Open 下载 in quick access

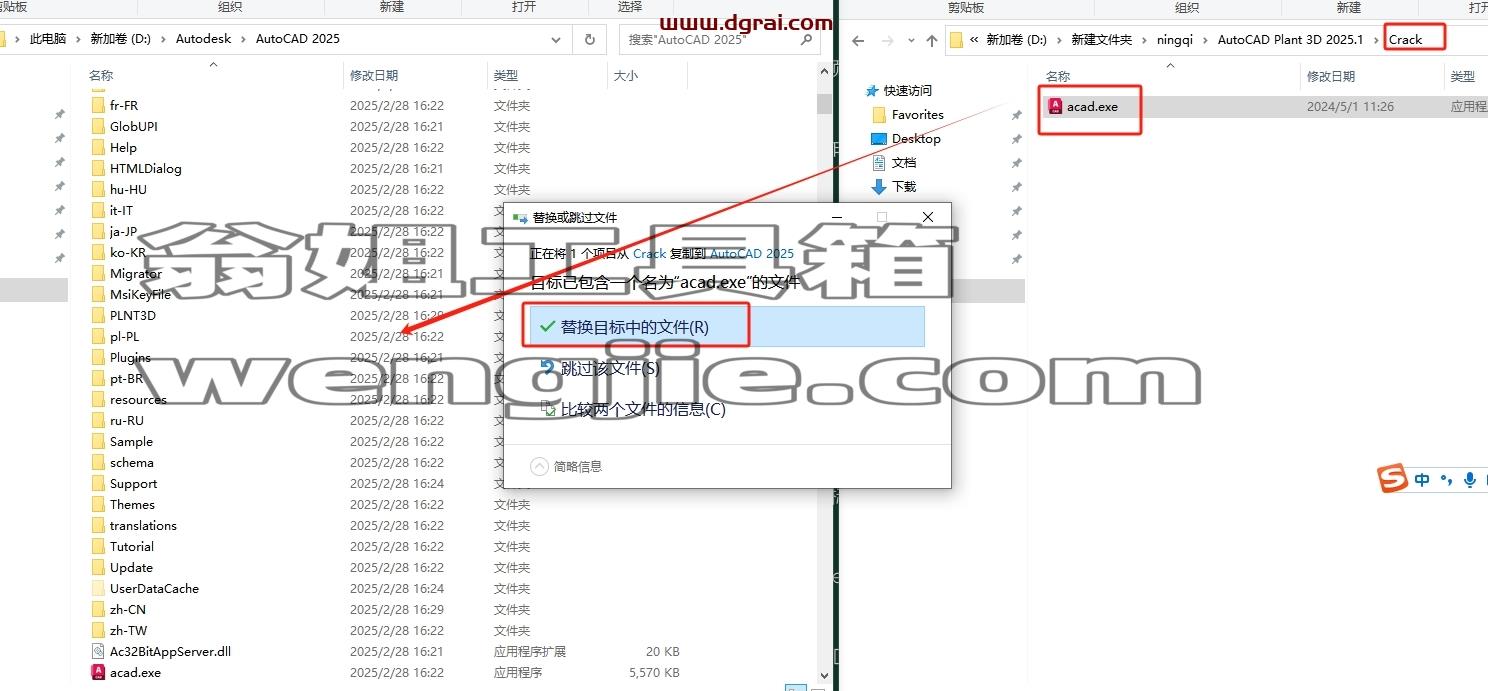tap(904, 186)
